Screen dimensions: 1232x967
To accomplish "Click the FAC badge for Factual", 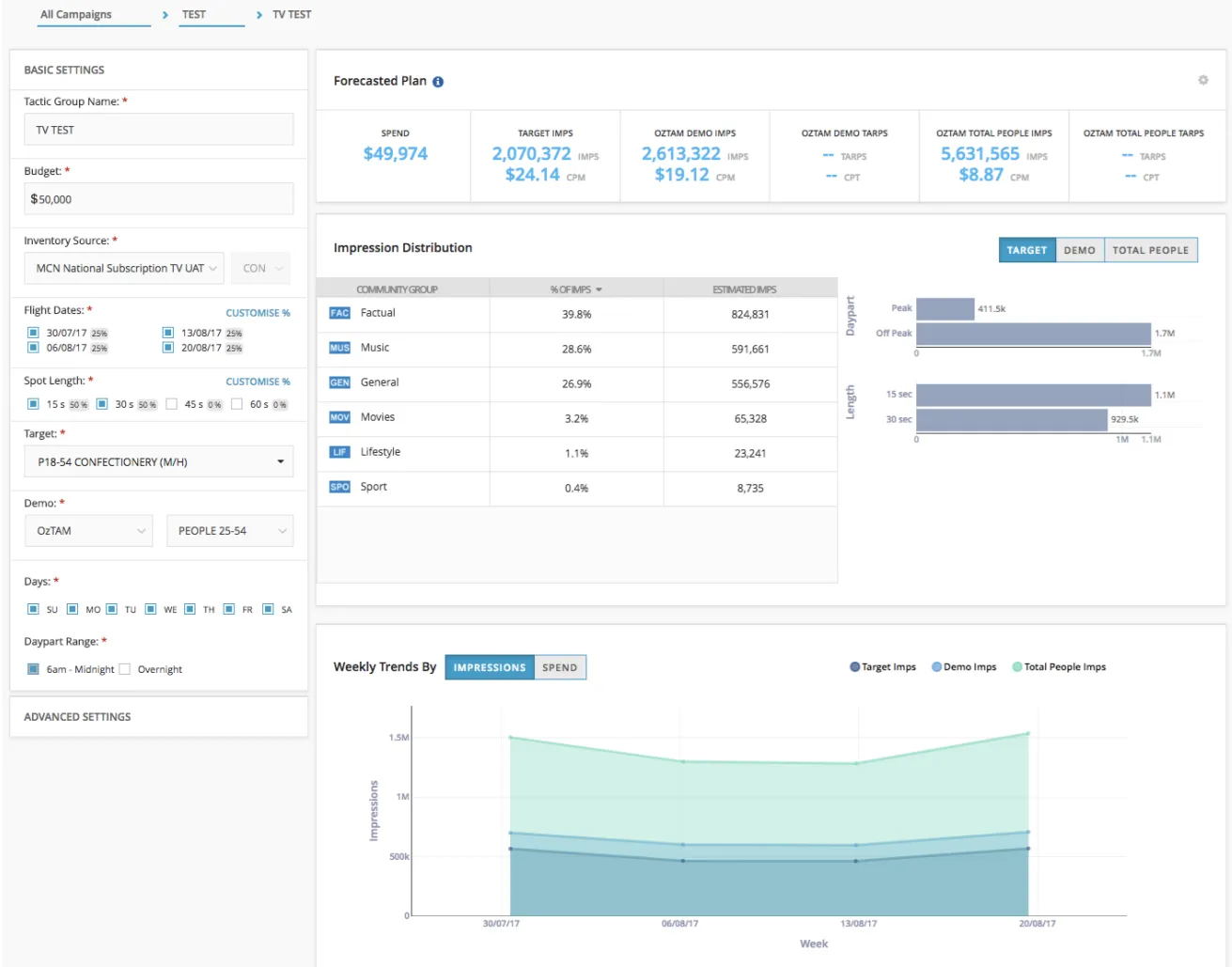I will coord(339,313).
